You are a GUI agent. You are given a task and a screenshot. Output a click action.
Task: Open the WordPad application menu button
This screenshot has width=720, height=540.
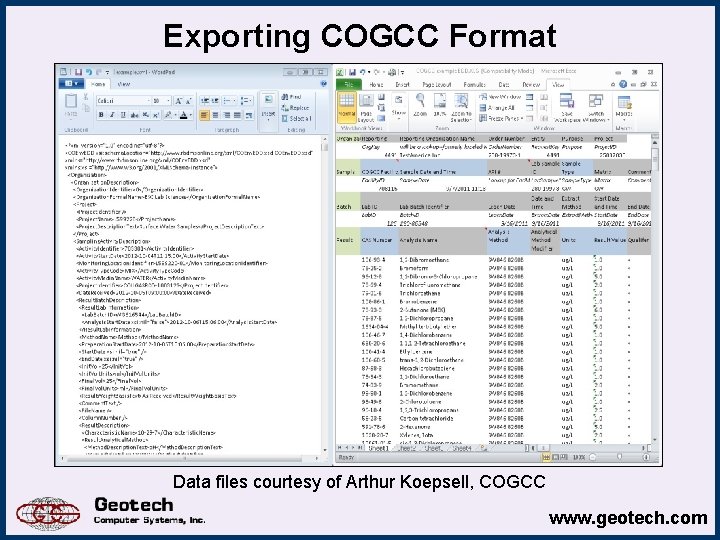[x=71, y=84]
